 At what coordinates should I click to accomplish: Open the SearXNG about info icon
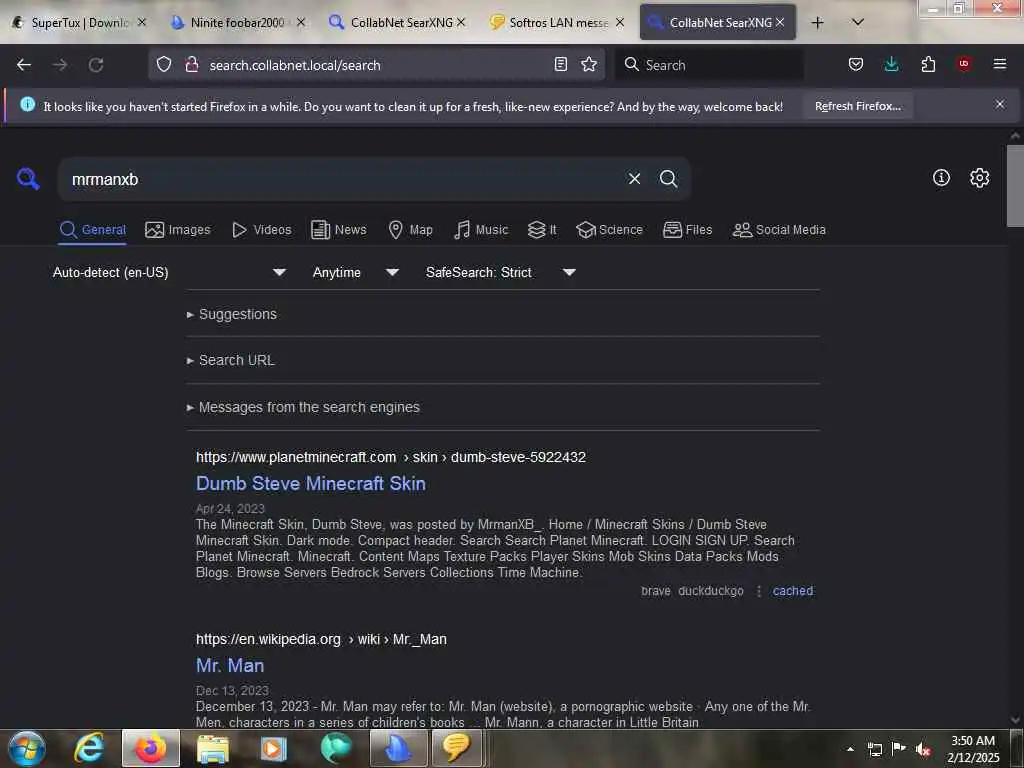click(941, 178)
